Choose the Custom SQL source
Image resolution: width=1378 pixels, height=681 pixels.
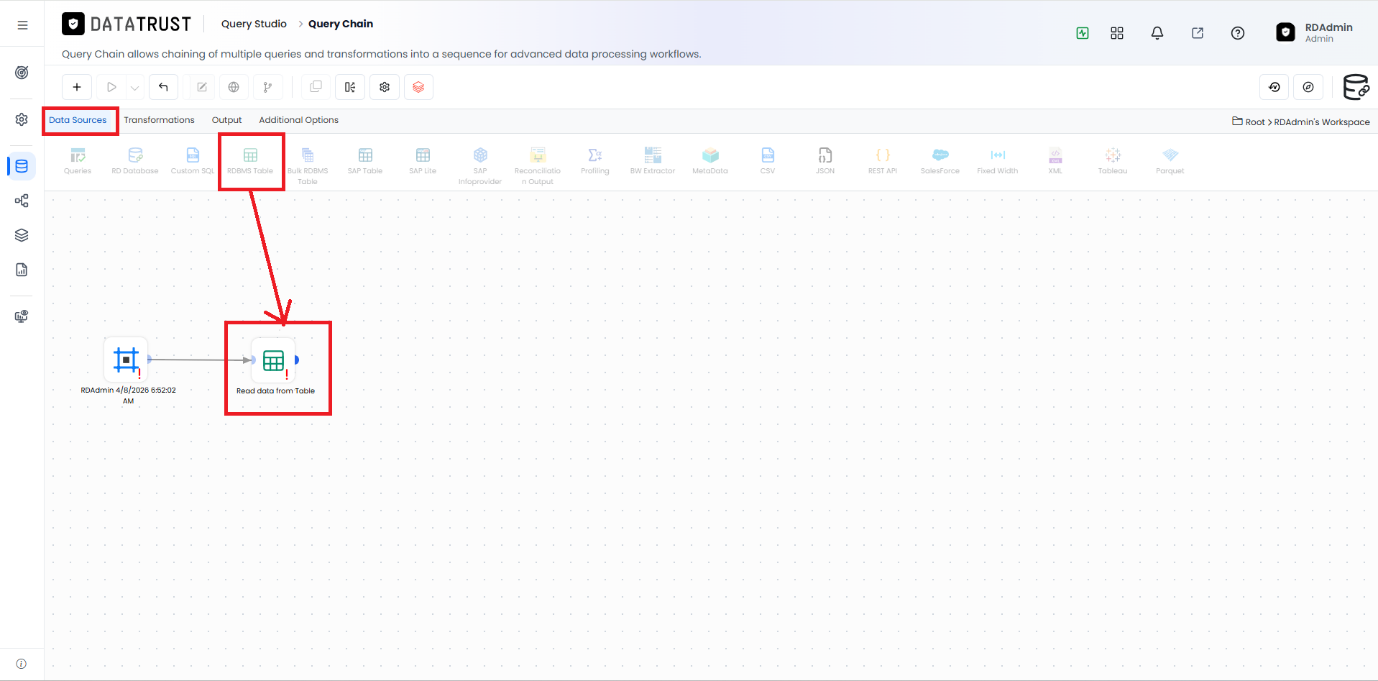click(192, 160)
